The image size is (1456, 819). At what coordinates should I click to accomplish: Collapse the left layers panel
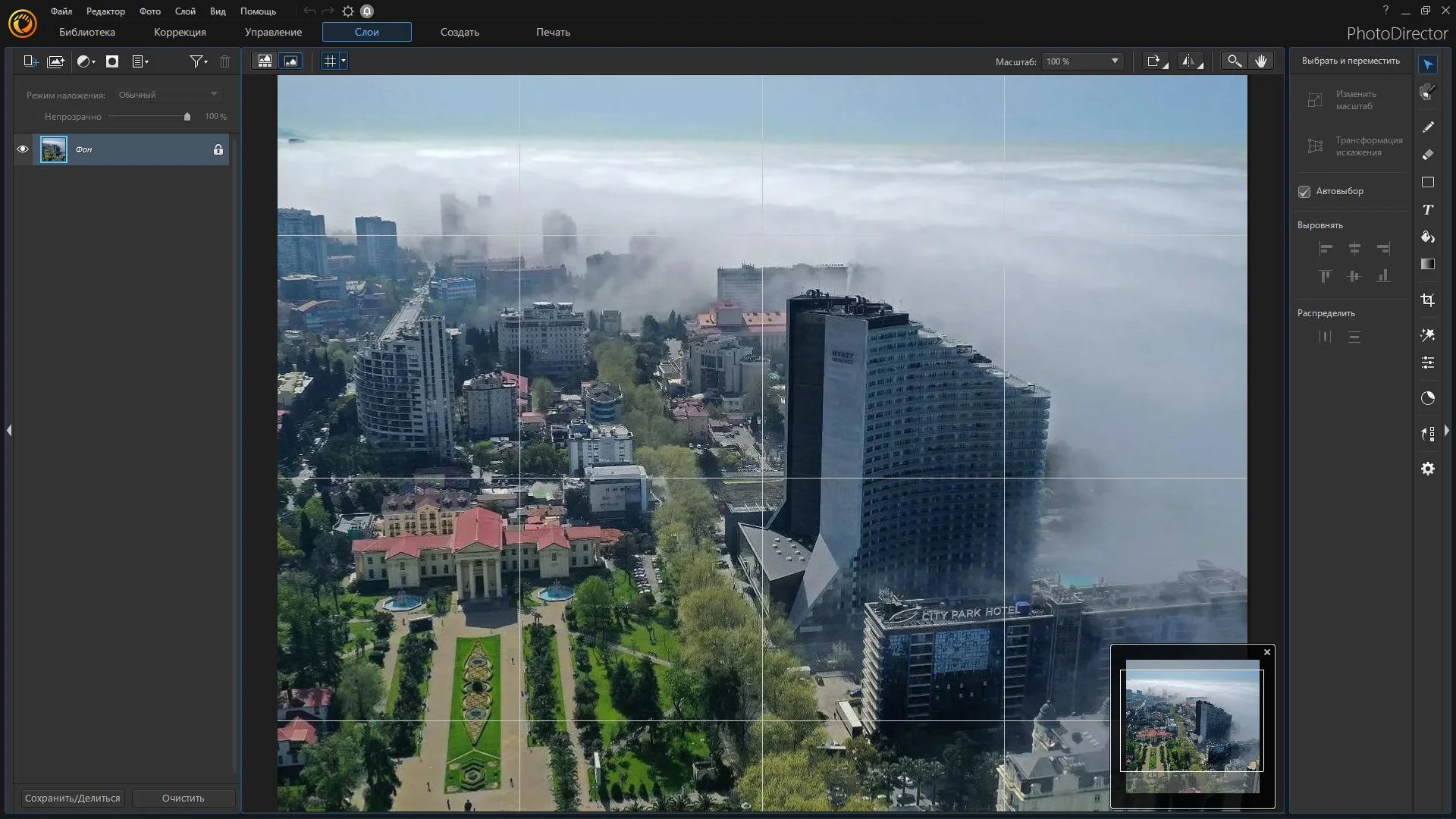[9, 430]
